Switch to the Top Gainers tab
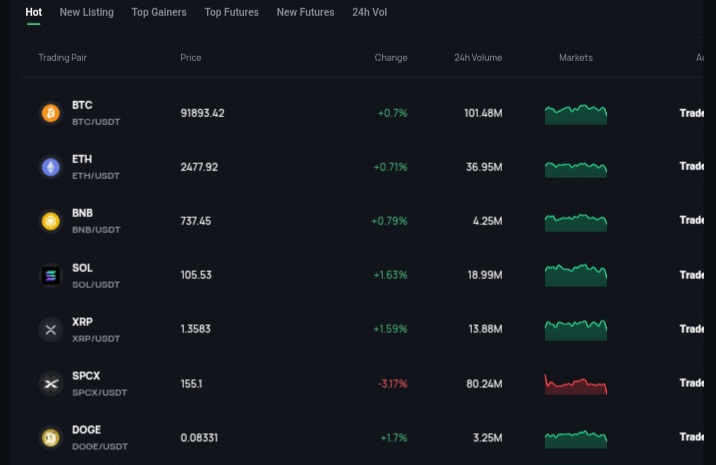Screen dimensions: 716x465 [x=159, y=12]
